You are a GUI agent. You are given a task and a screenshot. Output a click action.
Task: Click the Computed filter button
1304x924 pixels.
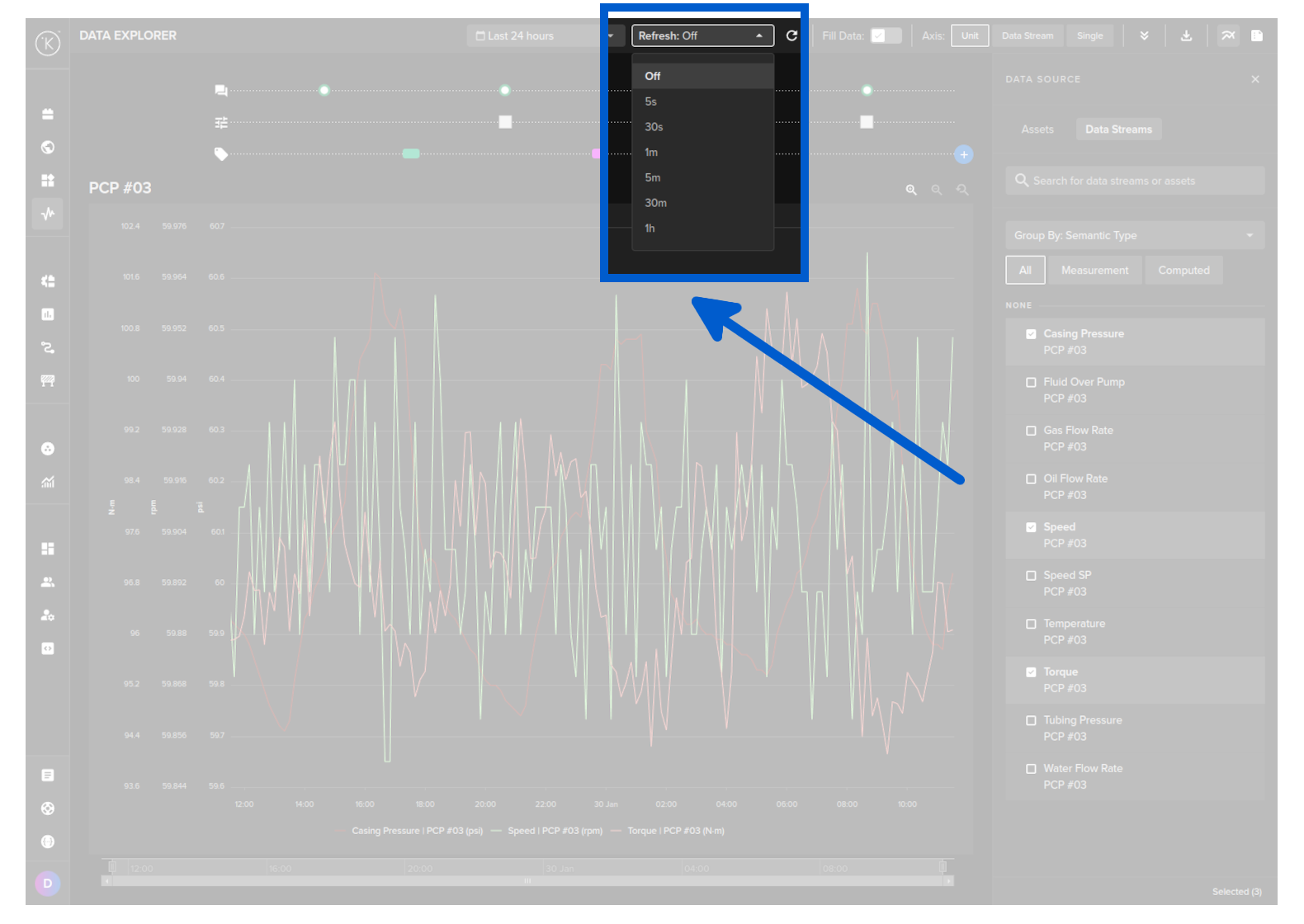coord(1183,270)
